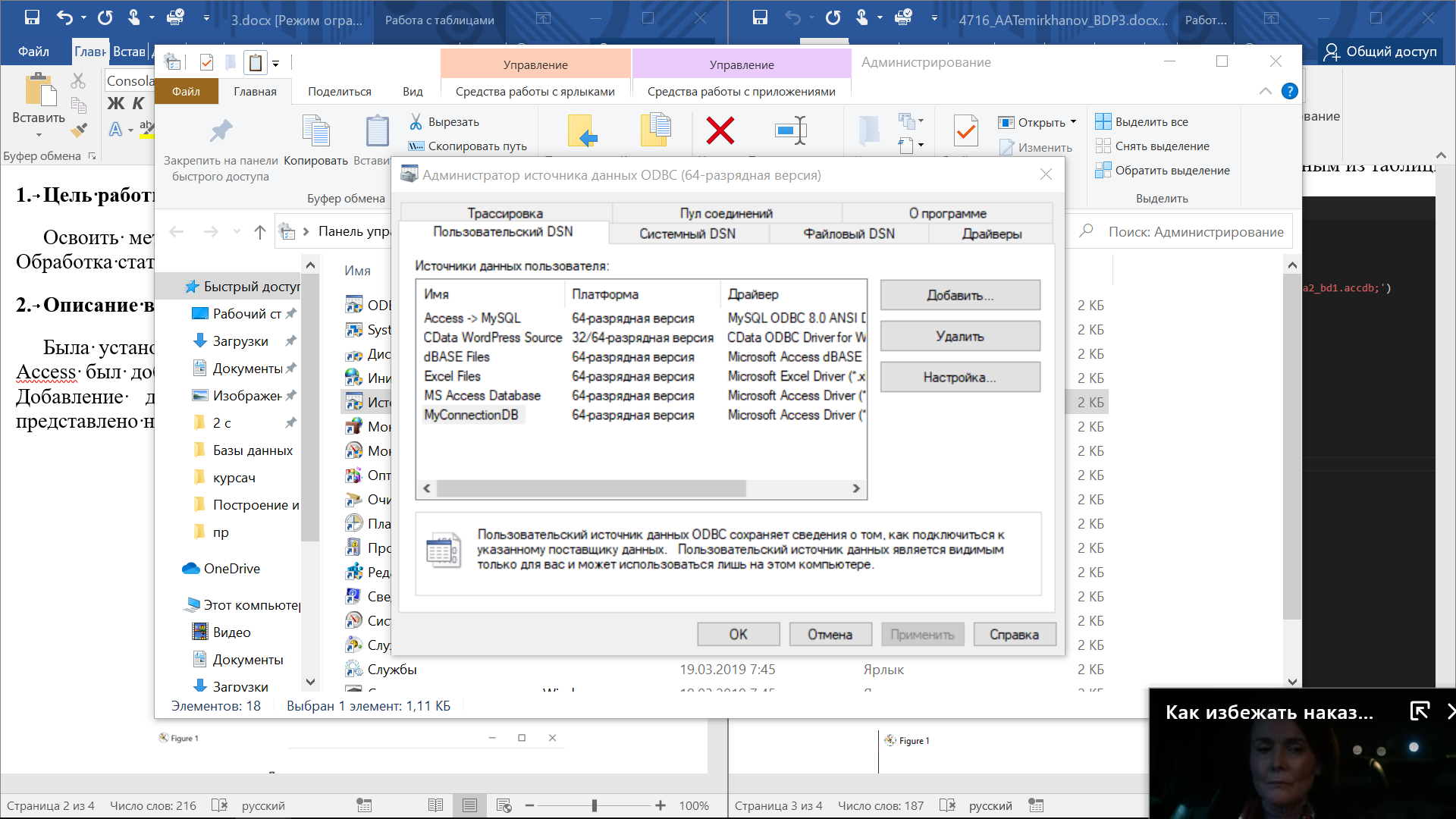Open Средства работы с приложениями tab
Image resolution: width=1456 pixels, height=819 pixels.
741,92
